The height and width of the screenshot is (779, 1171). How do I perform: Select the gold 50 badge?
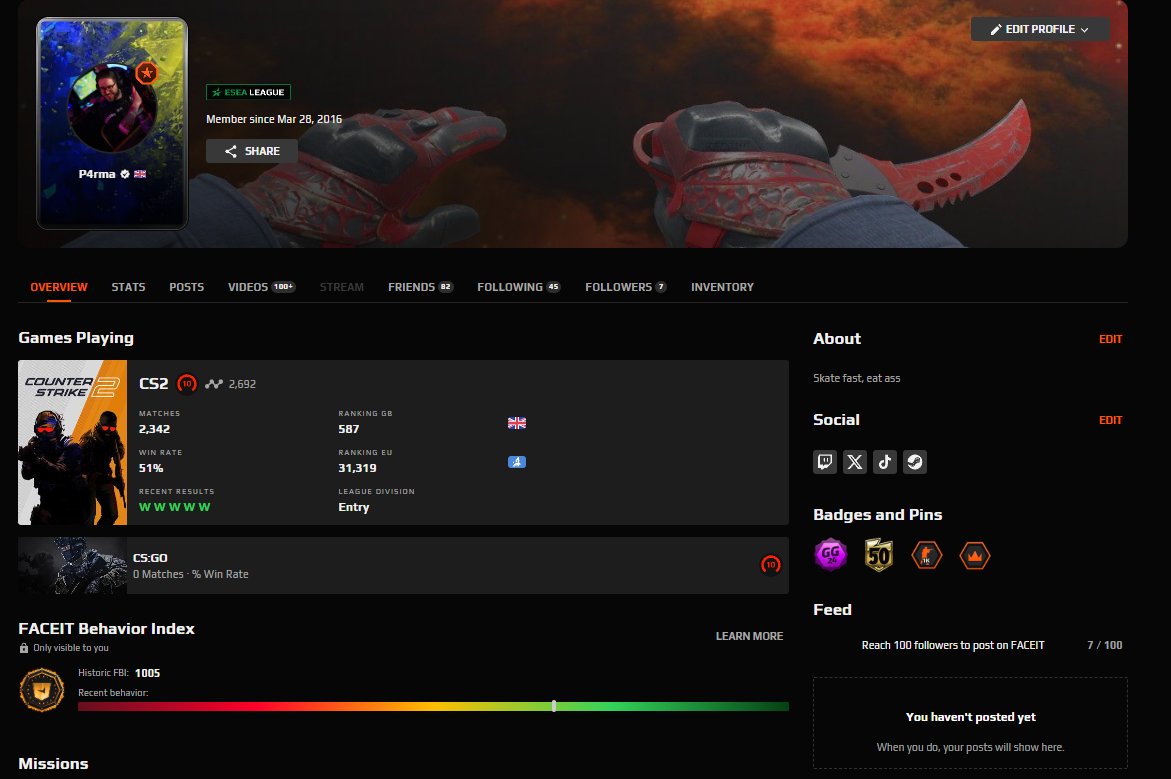tap(878, 555)
